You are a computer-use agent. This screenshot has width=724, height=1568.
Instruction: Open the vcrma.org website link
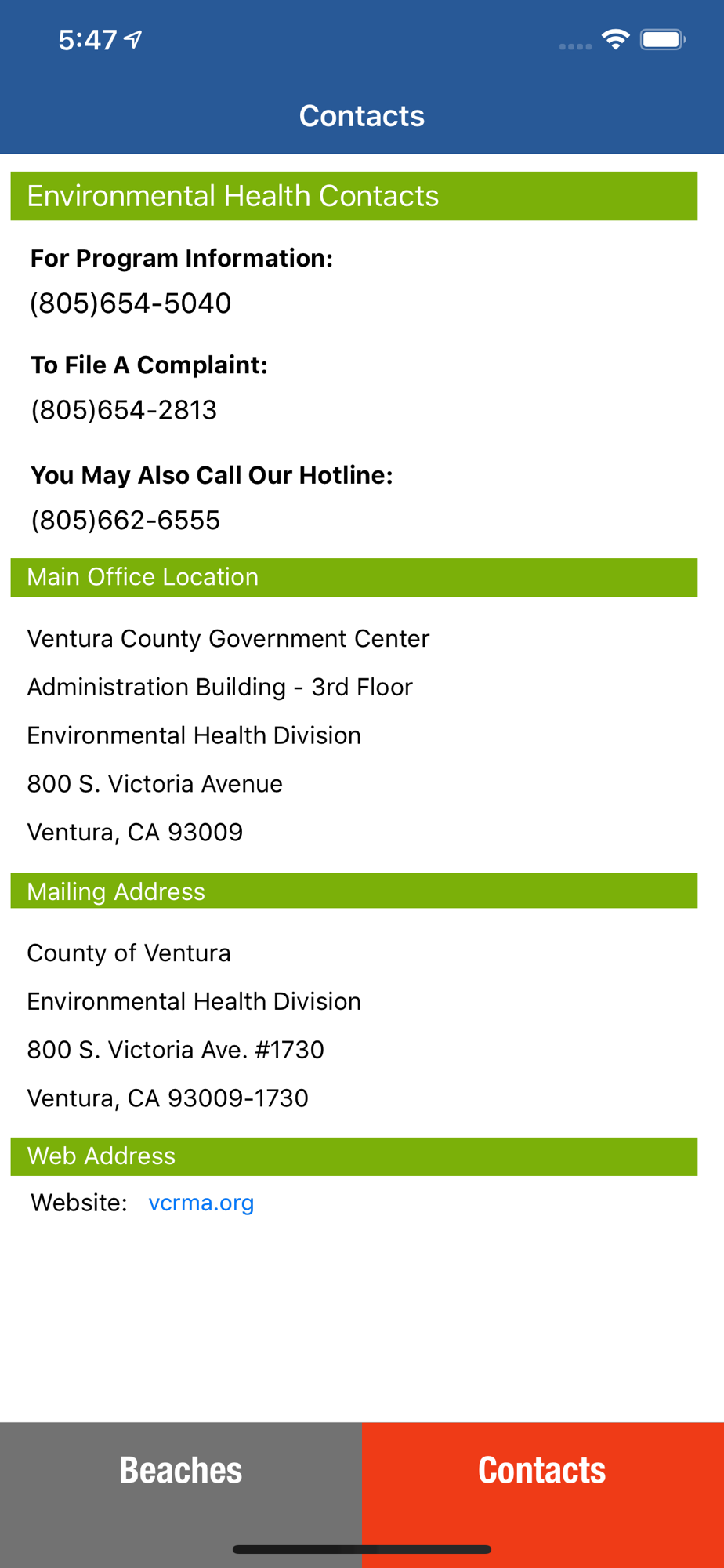(201, 1202)
